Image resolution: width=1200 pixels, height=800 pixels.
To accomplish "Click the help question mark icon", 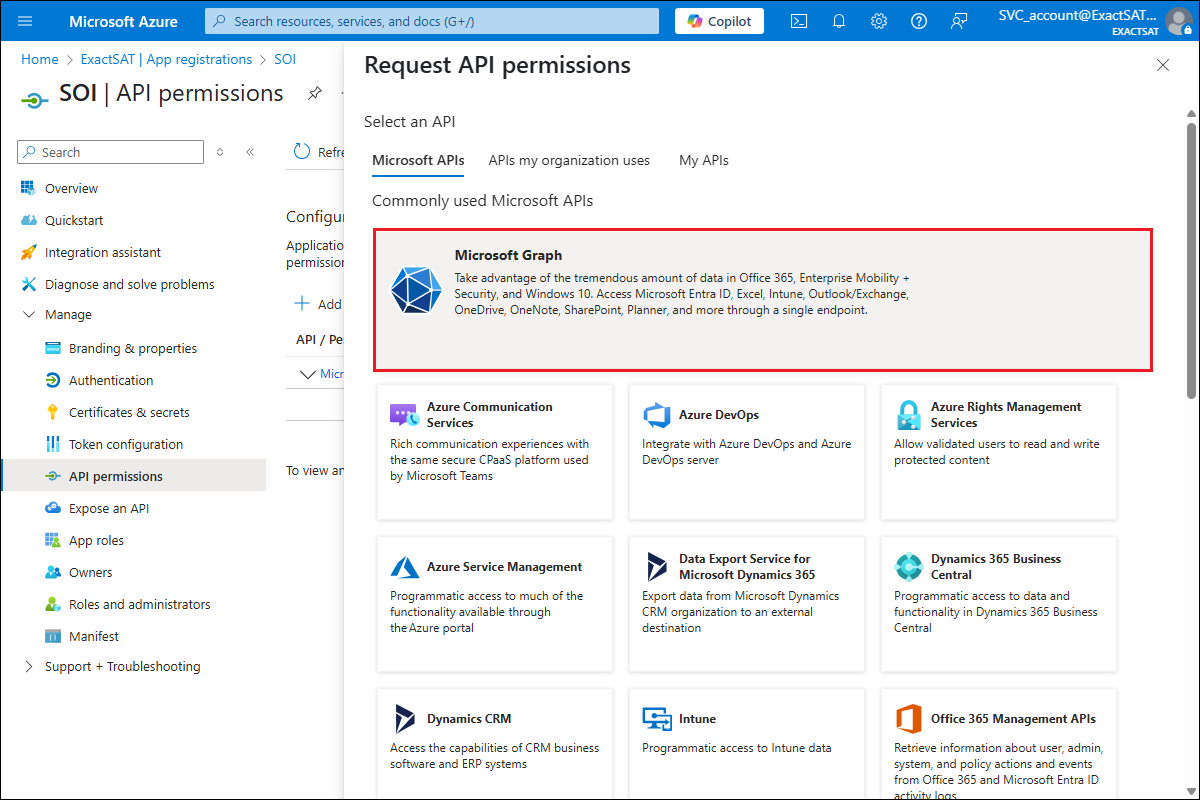I will point(919,21).
